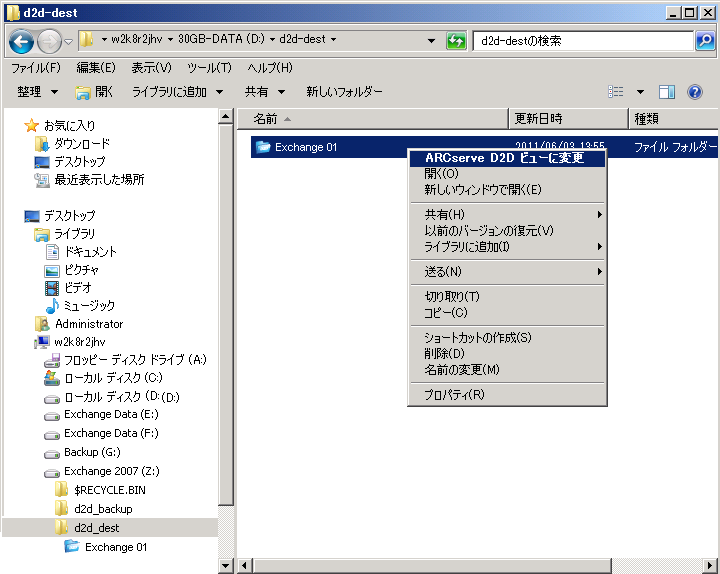Viewport: 720px width, 574px height.
Task: Click the blue Help icon
Action: [x=695, y=92]
